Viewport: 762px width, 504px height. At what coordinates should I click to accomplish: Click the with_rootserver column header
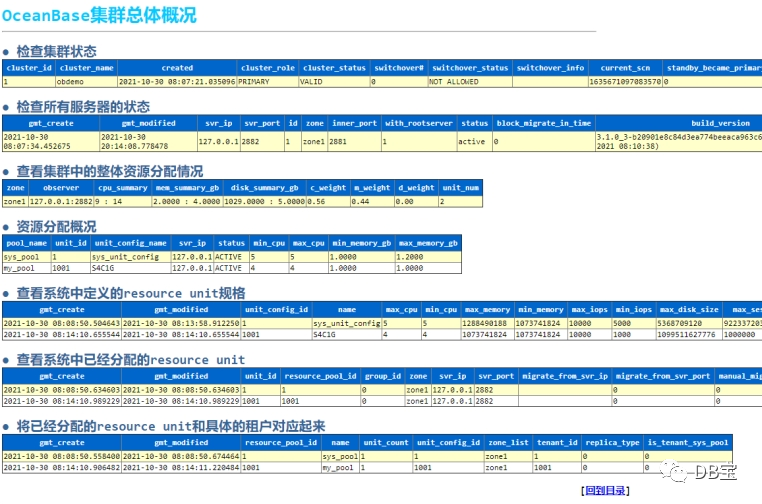tap(418, 123)
